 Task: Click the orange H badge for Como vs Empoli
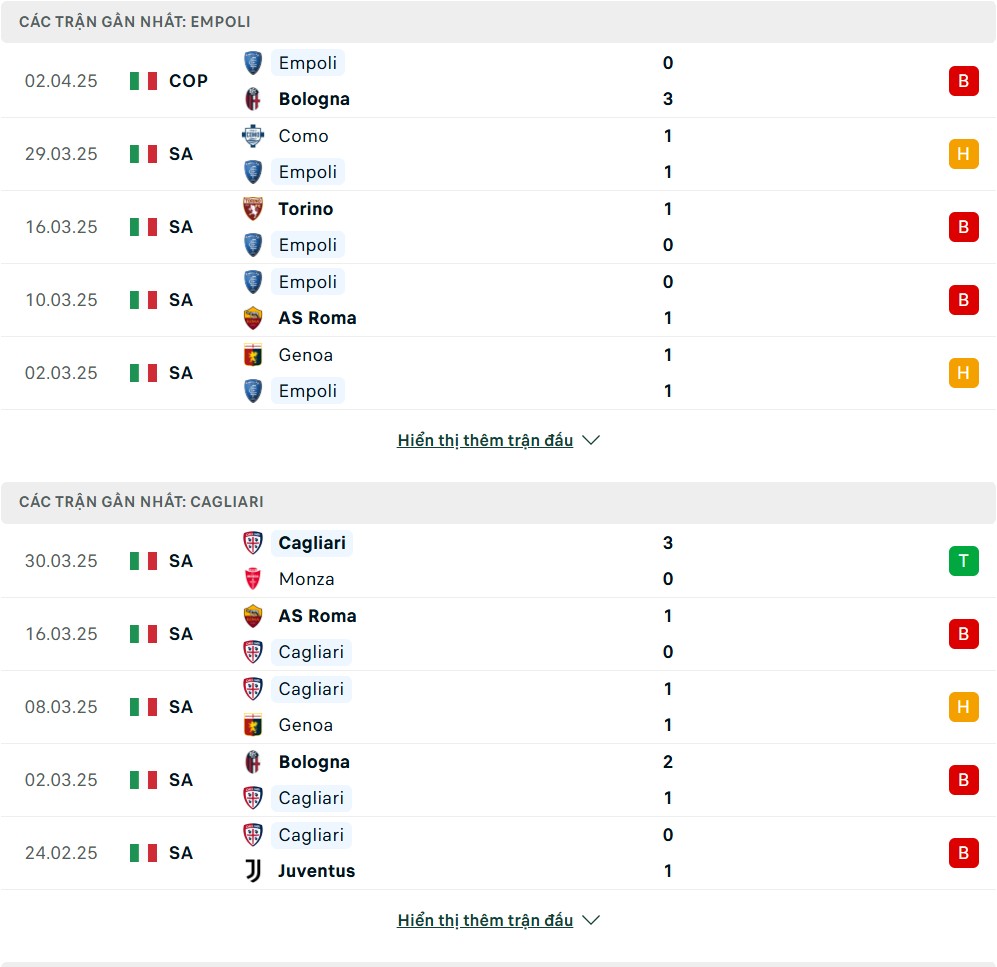(x=963, y=154)
